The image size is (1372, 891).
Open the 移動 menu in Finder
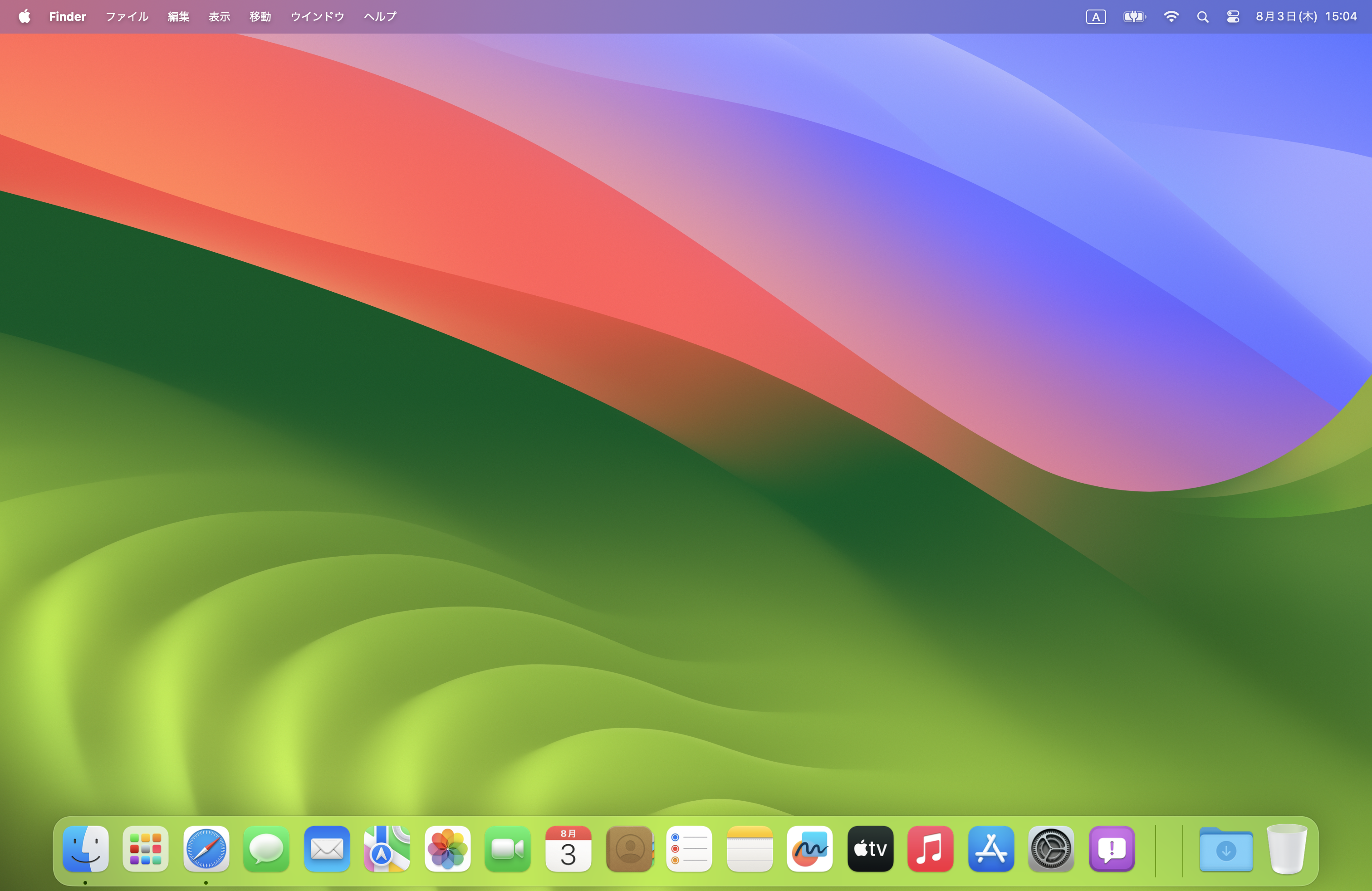pos(260,16)
